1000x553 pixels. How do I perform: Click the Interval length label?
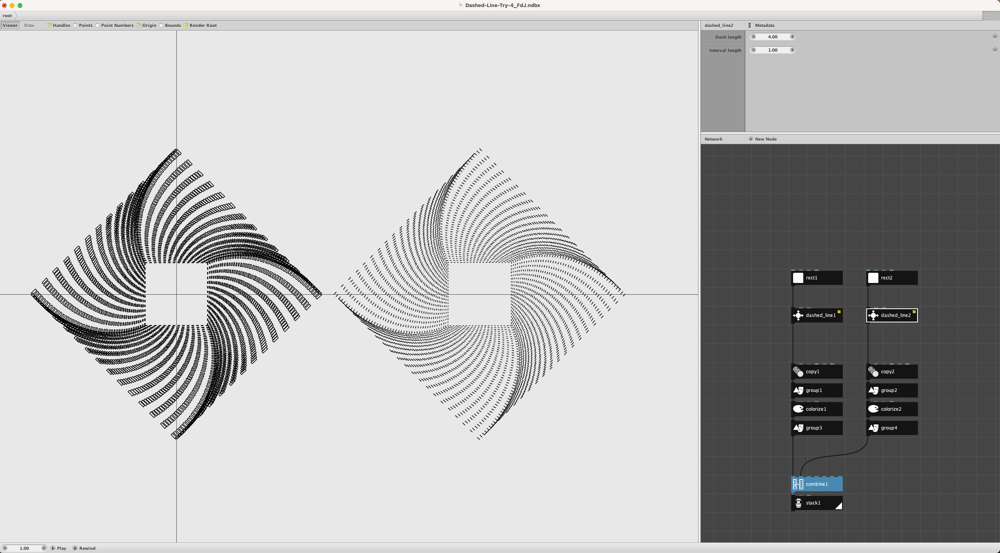[725, 50]
